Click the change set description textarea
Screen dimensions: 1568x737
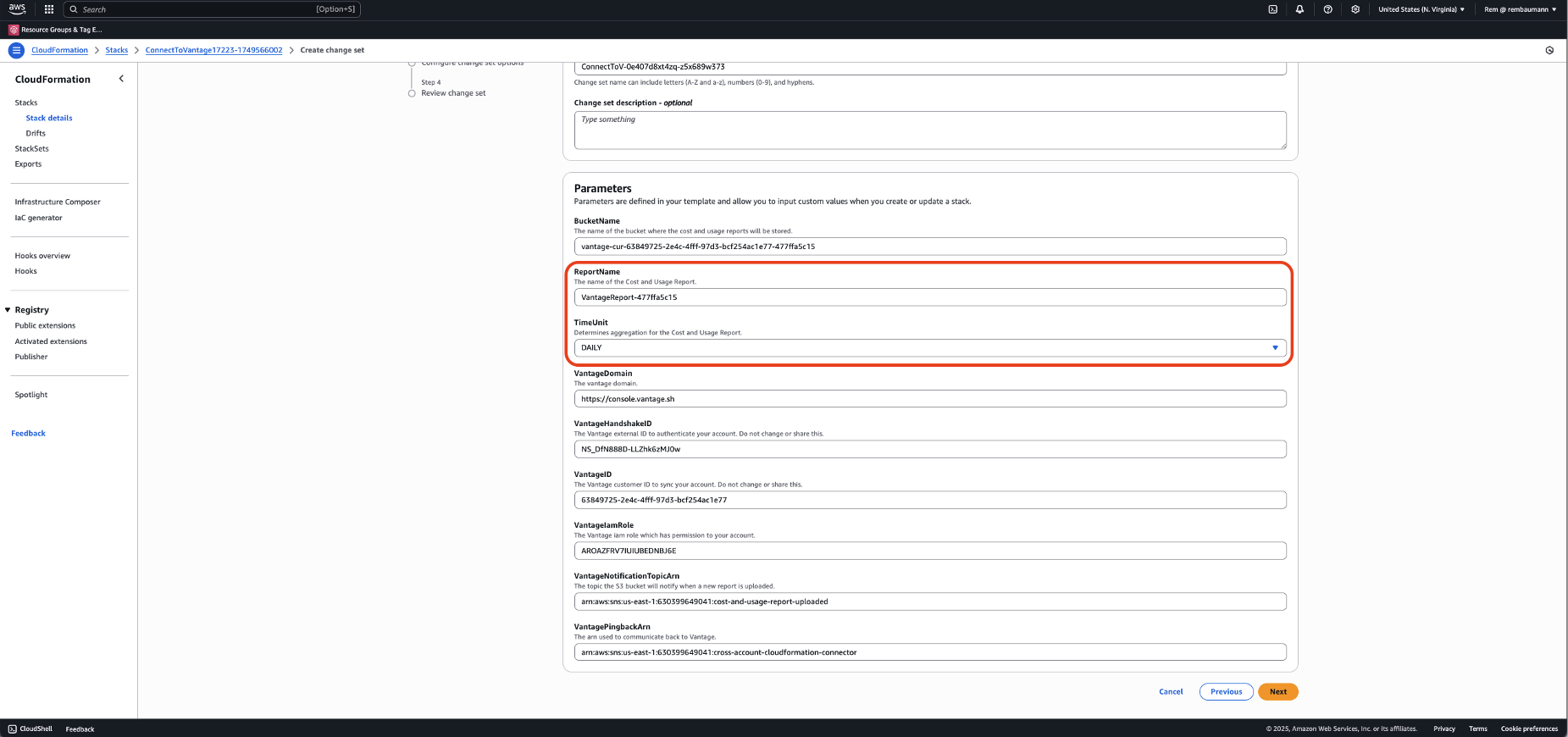pos(930,130)
